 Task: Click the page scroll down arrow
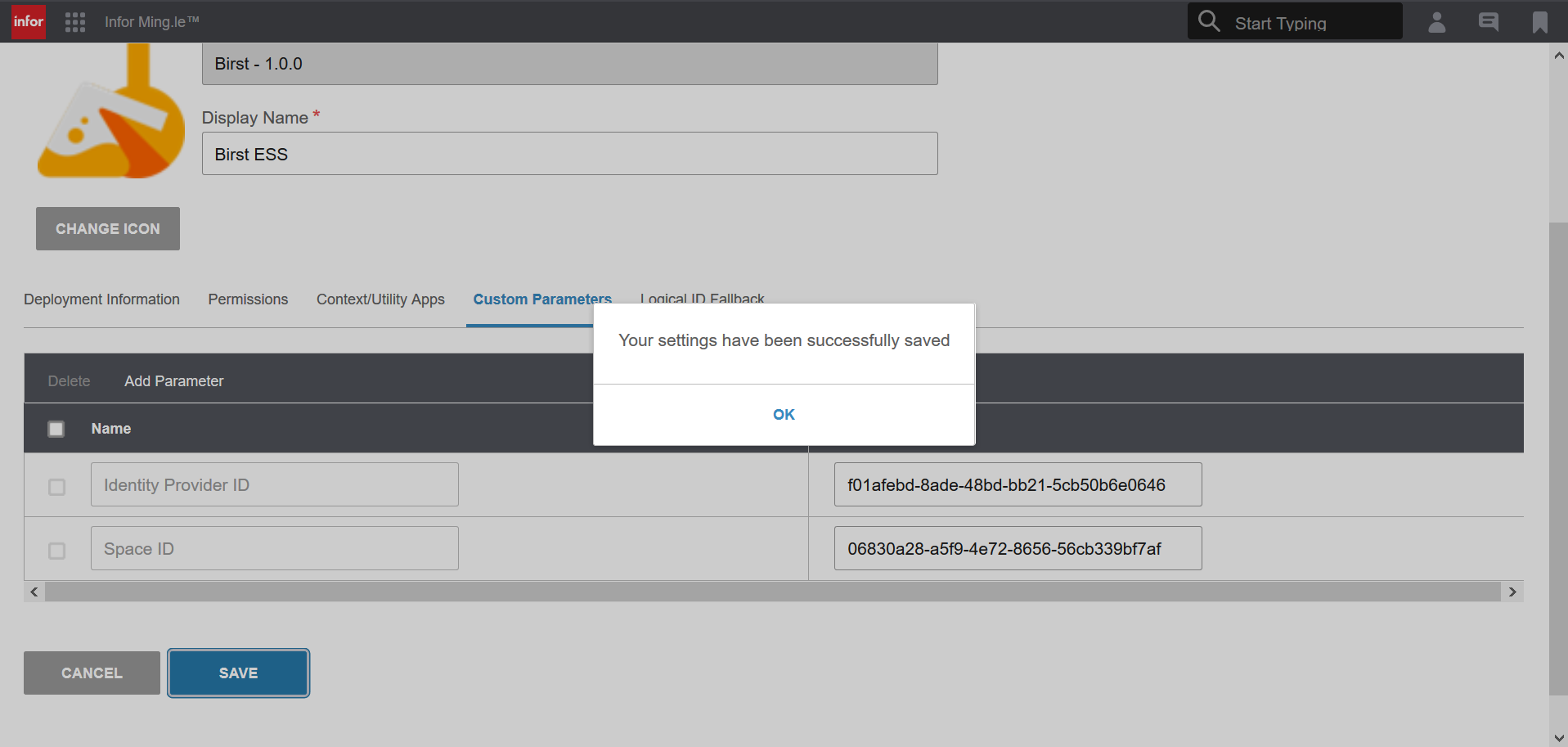[x=1559, y=737]
